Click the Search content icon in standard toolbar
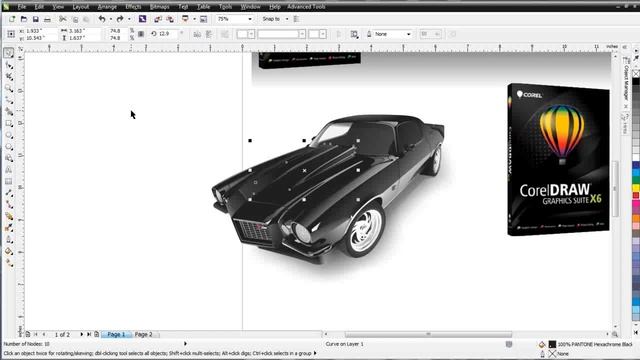The height and width of the screenshot is (360, 640). [142, 19]
